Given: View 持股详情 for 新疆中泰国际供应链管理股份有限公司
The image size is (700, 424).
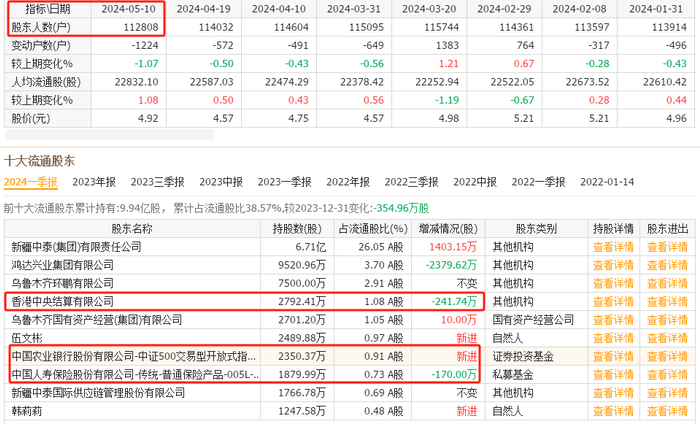Looking at the screenshot, I should coord(613,393).
